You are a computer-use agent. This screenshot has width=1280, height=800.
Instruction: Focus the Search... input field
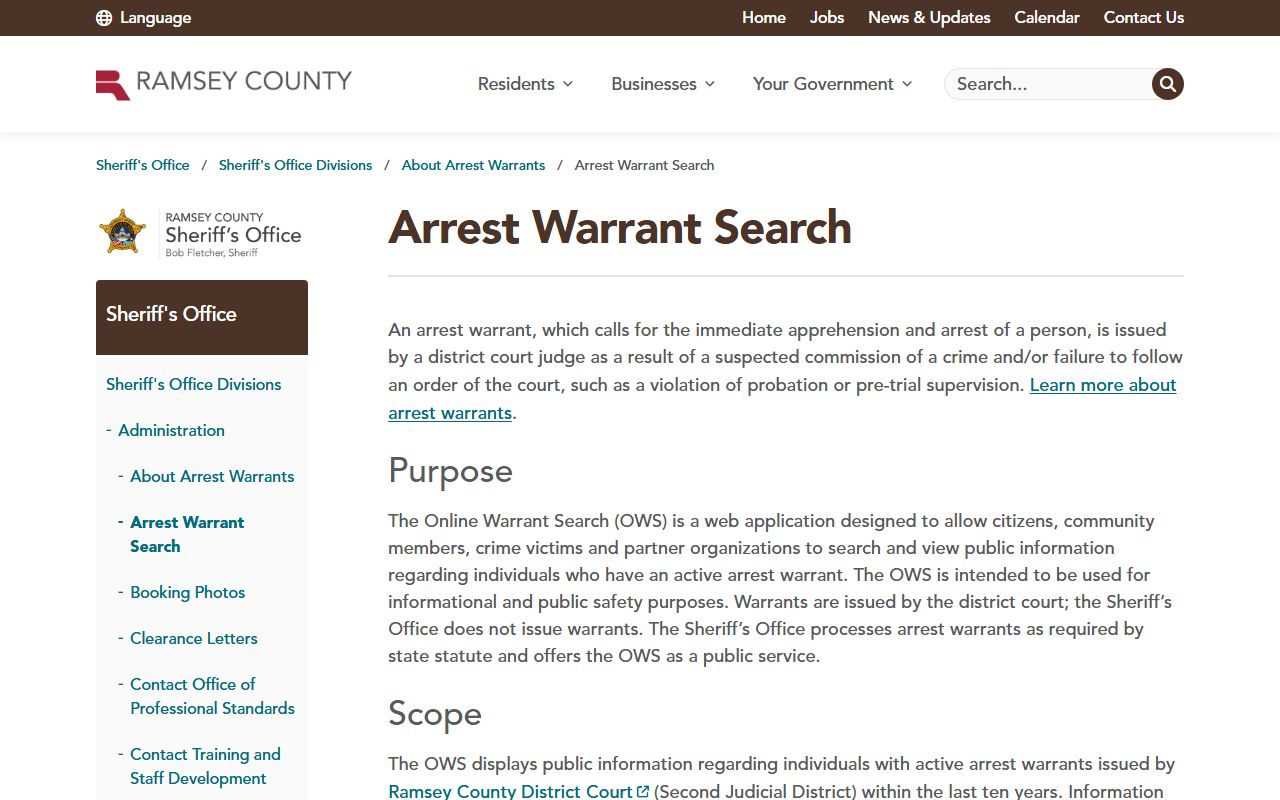click(x=1048, y=84)
